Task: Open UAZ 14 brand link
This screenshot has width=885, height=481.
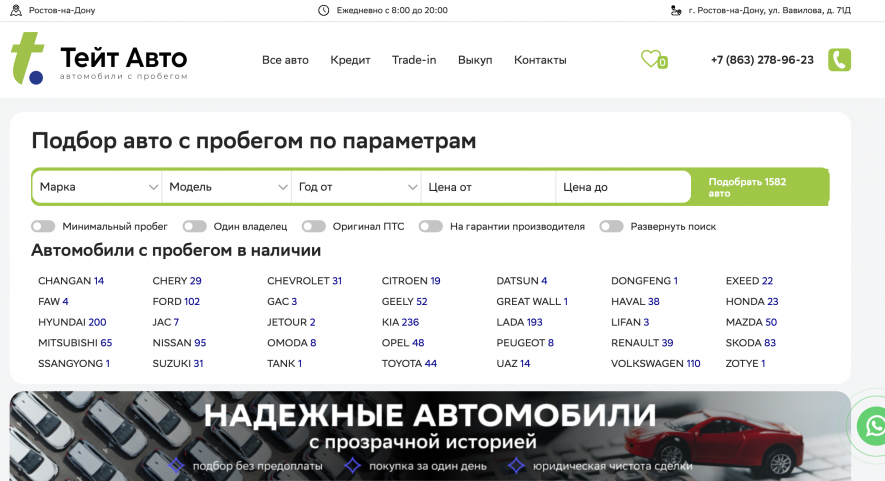Action: (x=513, y=364)
